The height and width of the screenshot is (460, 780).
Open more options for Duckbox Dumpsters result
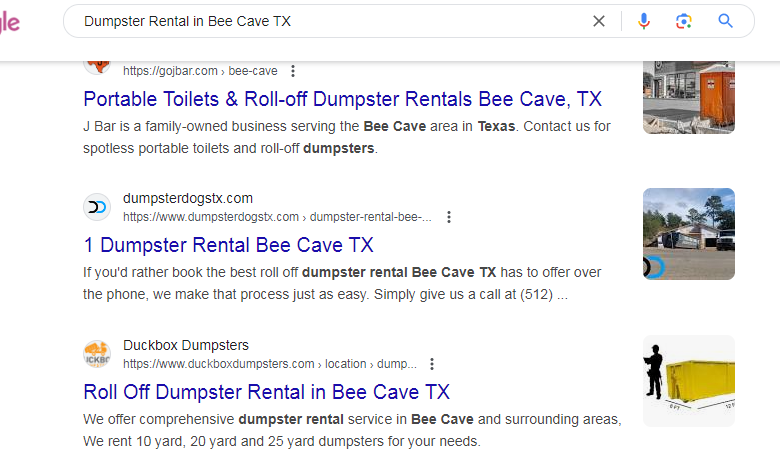(432, 364)
